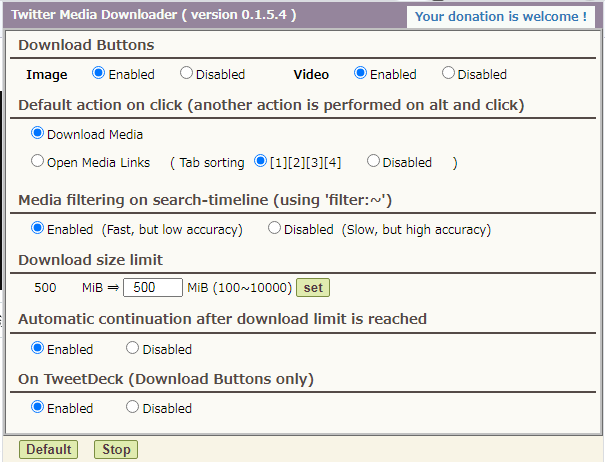The image size is (605, 462).
Task: Disable Image download button
Action: 186,73
